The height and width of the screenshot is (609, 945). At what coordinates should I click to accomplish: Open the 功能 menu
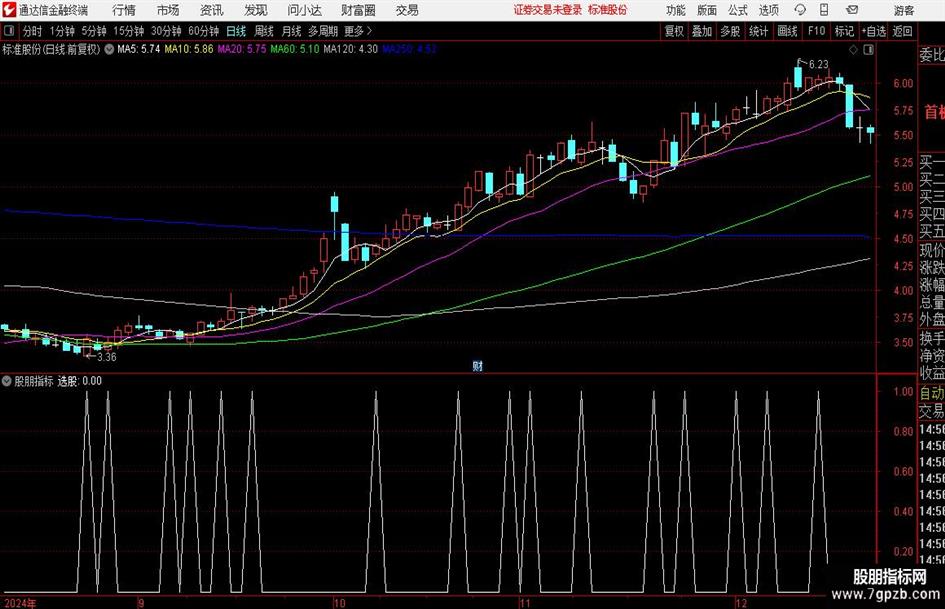pos(676,10)
